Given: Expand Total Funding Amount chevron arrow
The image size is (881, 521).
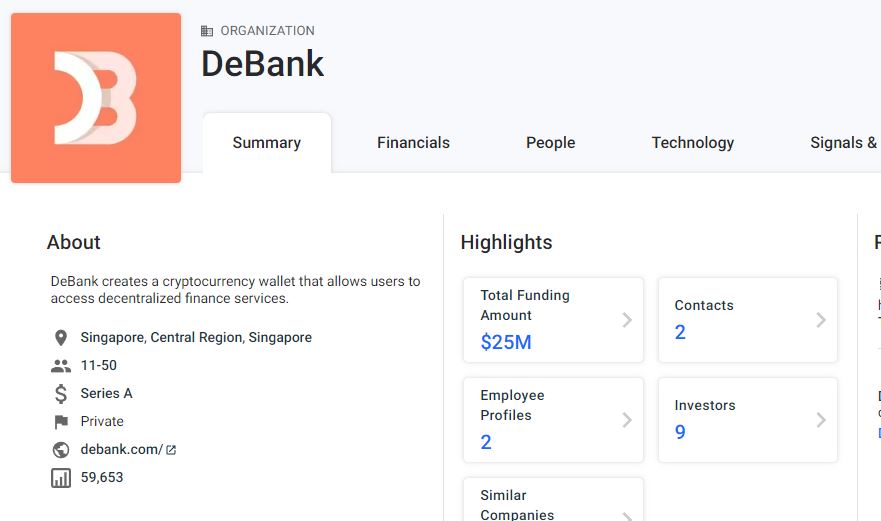Looking at the screenshot, I should pyautogui.click(x=627, y=320).
